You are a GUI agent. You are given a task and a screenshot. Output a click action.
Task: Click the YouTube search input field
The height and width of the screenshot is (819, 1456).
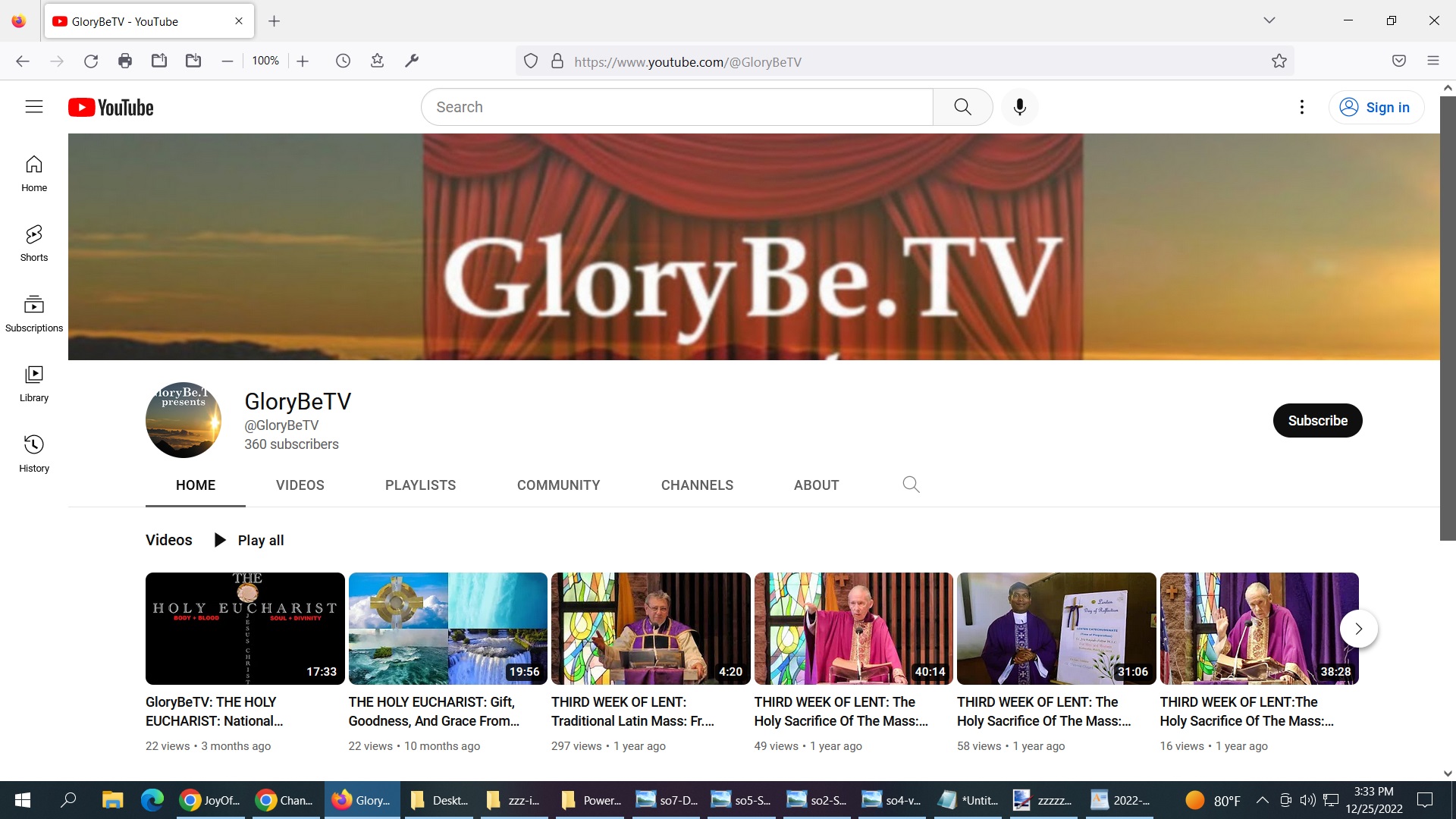click(x=676, y=107)
